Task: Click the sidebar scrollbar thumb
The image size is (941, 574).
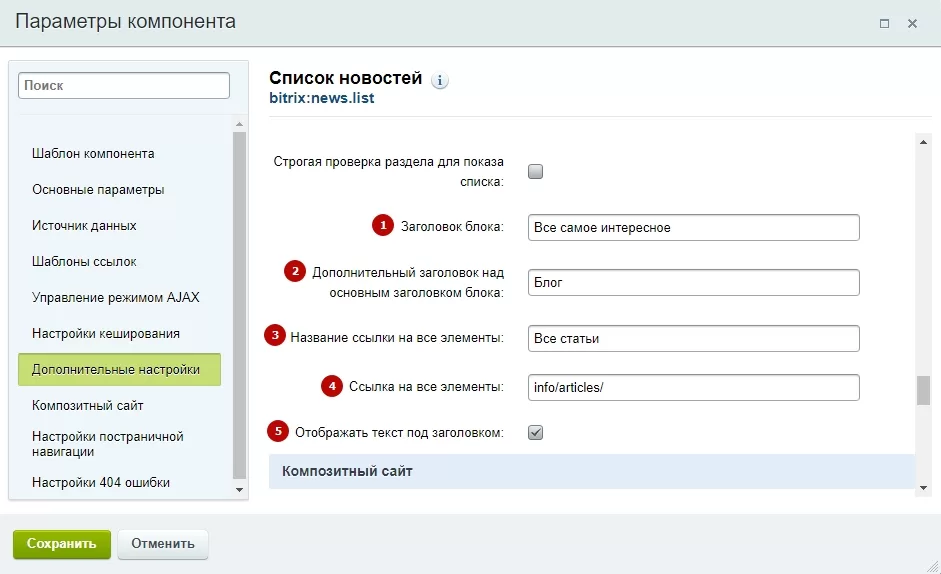Action: [239, 306]
